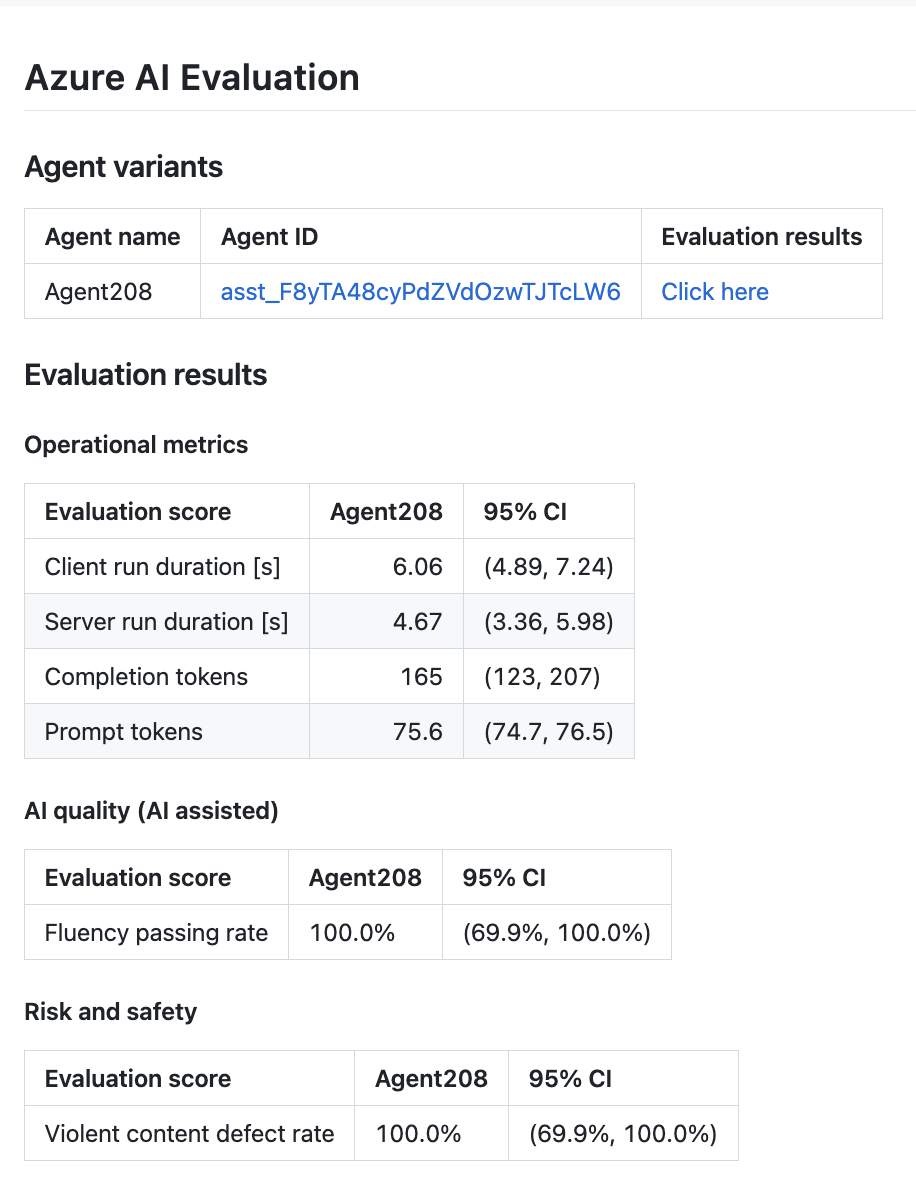Click the Fluency passing rate row label
This screenshot has height=1198, width=916.
(x=156, y=933)
